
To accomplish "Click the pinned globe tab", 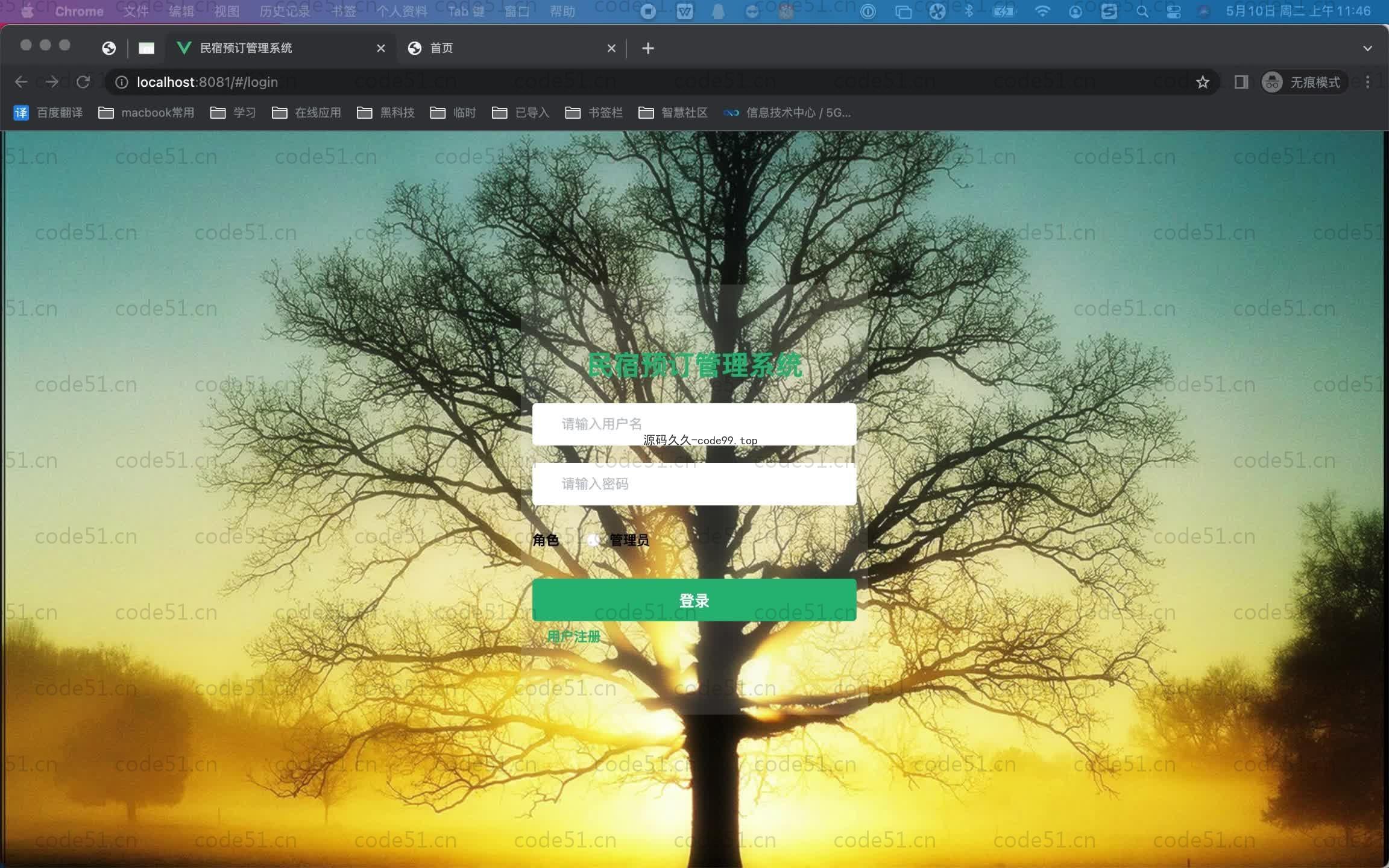I will click(109, 48).
